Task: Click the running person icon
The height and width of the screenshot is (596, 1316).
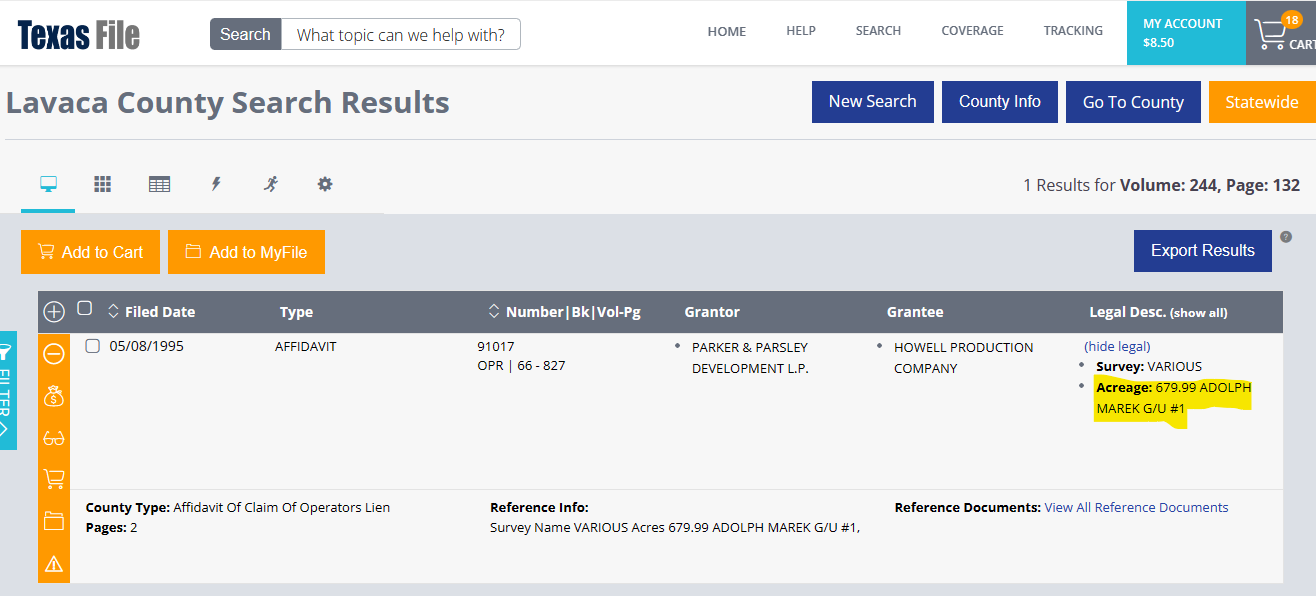Action: click(x=271, y=184)
